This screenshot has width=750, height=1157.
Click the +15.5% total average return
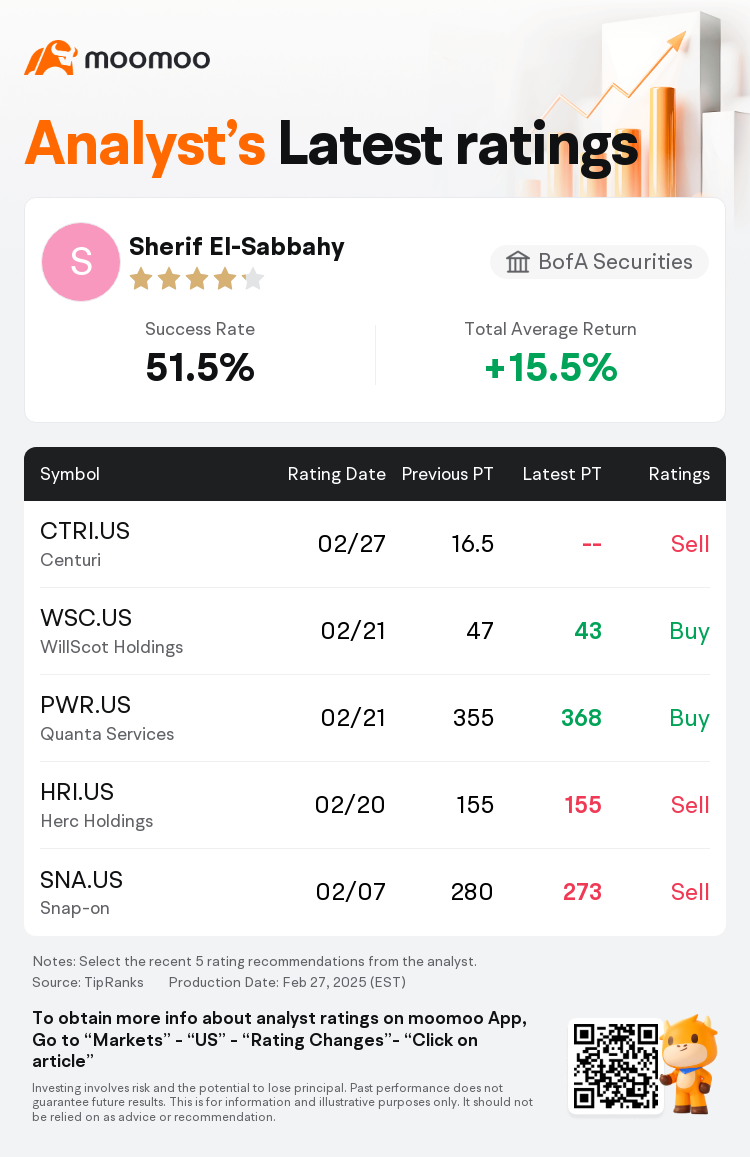coord(551,367)
